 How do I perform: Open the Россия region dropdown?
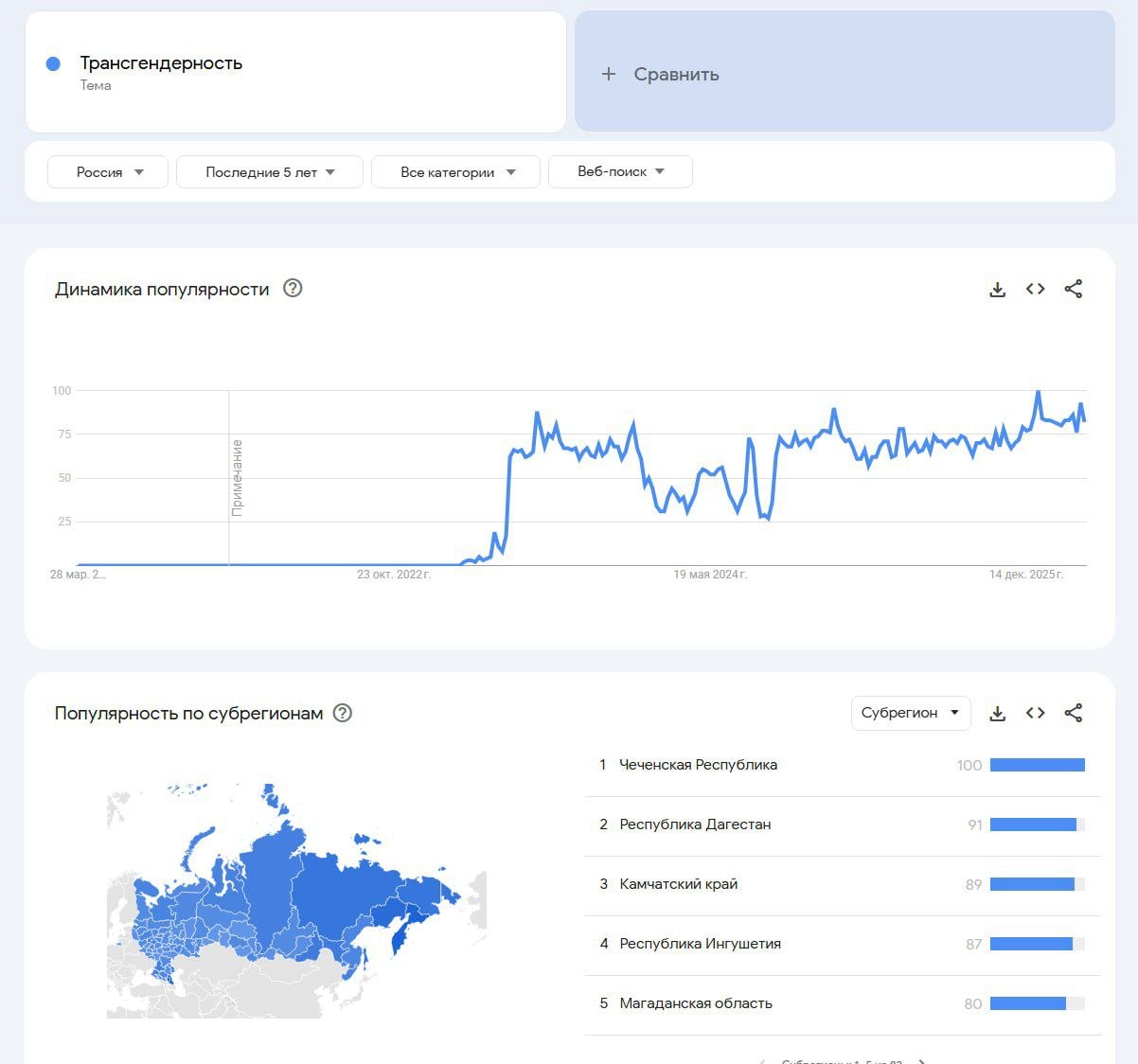pos(108,172)
